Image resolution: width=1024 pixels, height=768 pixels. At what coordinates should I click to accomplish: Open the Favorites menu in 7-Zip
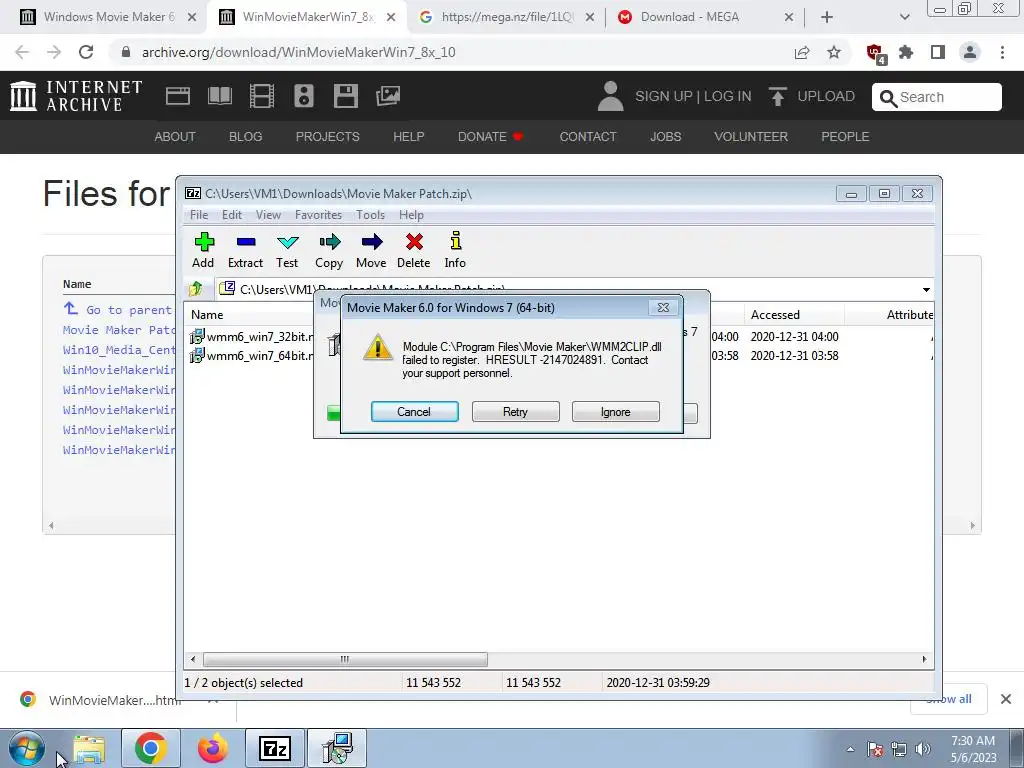[318, 215]
